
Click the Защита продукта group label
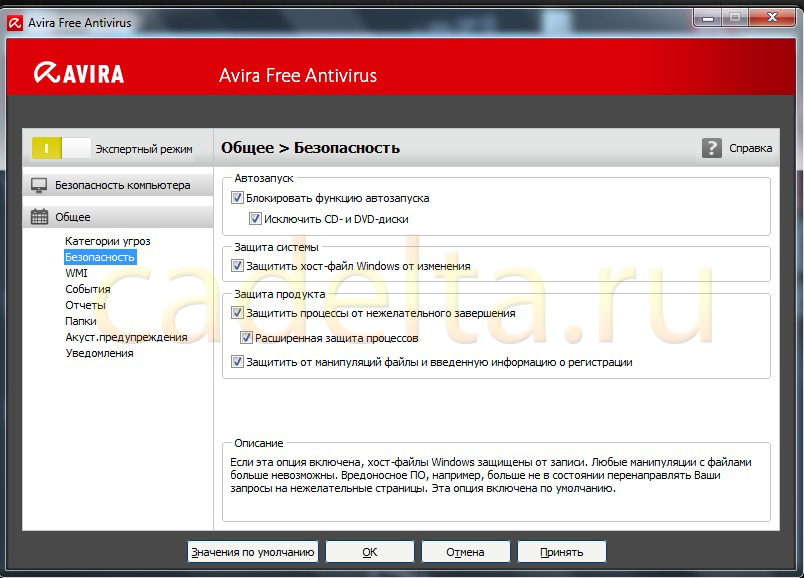(280, 294)
